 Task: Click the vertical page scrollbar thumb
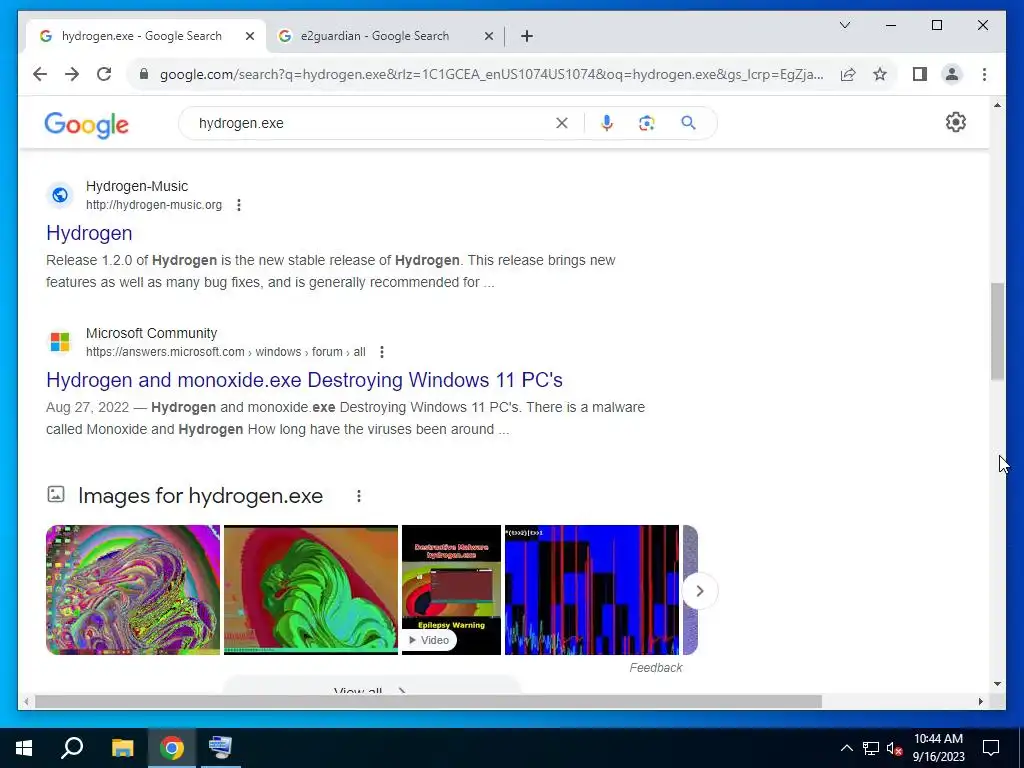pyautogui.click(x=997, y=331)
